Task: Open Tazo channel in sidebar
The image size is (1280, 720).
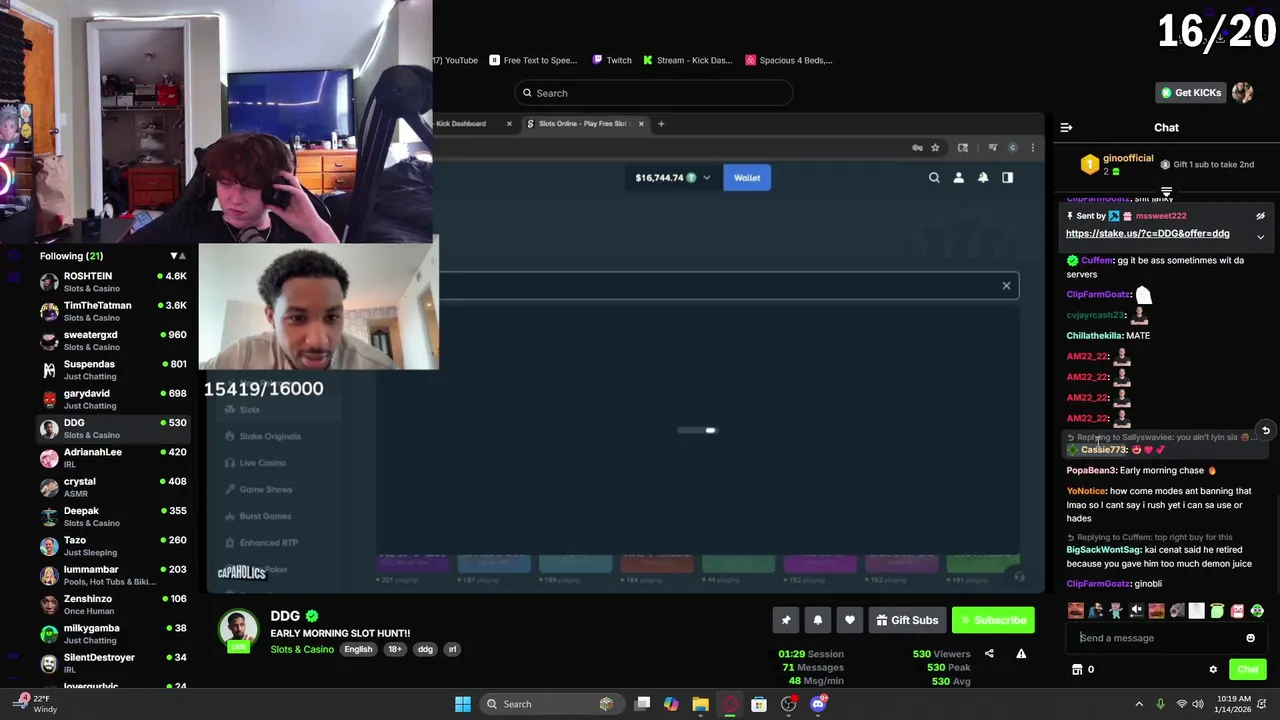Action: [x=112, y=546]
